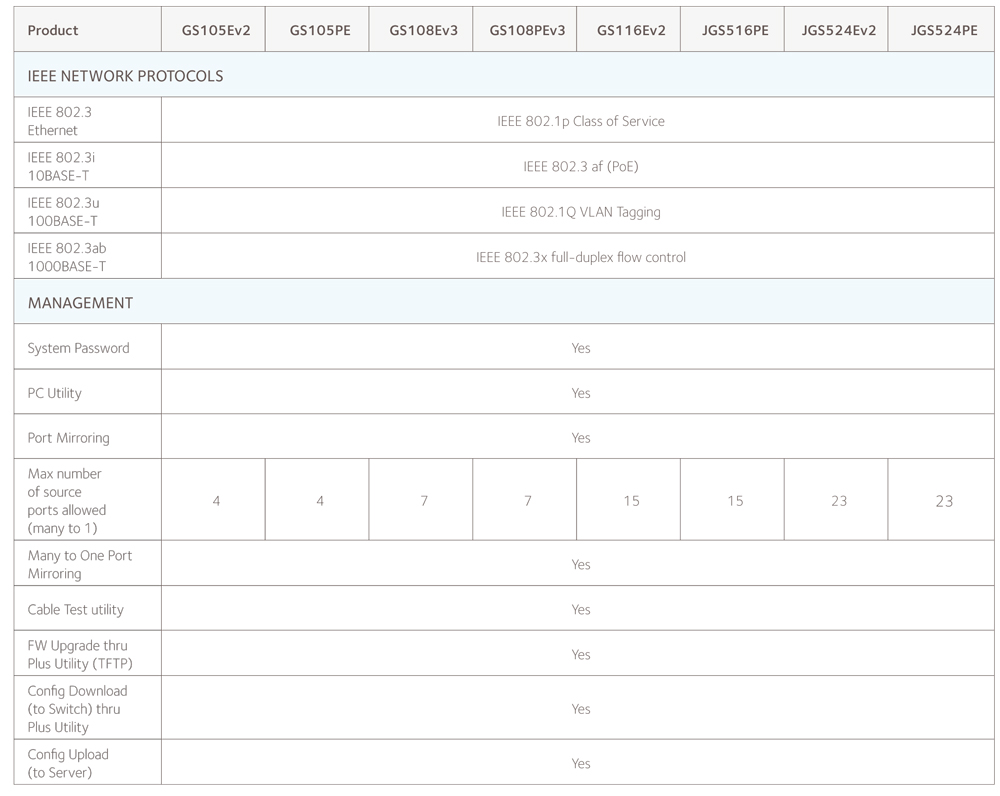Screen dimensions: 1000x796
Task: Click the IEEE 802.3x full-duplex flow control cell
Action: click(580, 257)
